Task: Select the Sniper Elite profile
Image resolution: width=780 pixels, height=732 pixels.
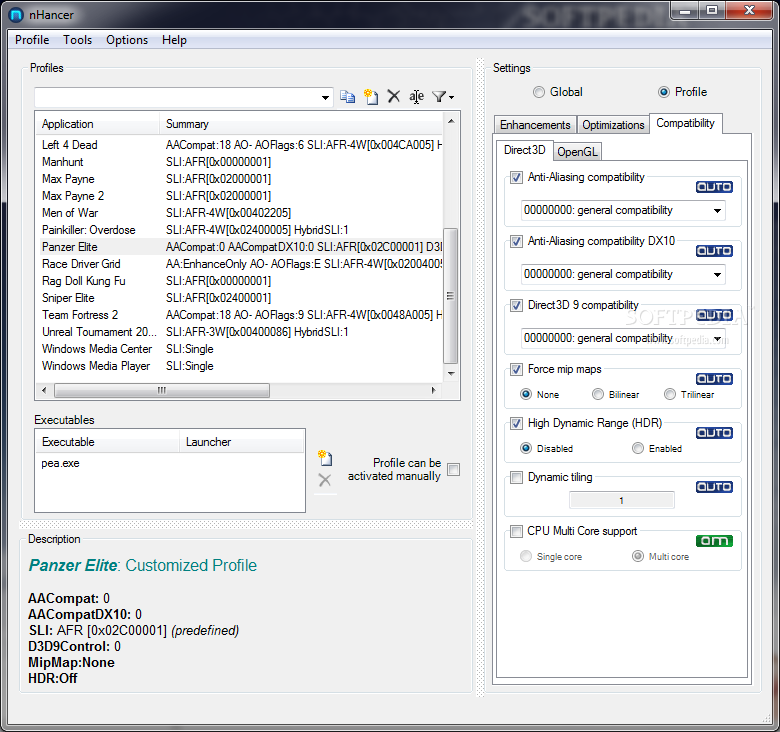Action: coord(239,298)
